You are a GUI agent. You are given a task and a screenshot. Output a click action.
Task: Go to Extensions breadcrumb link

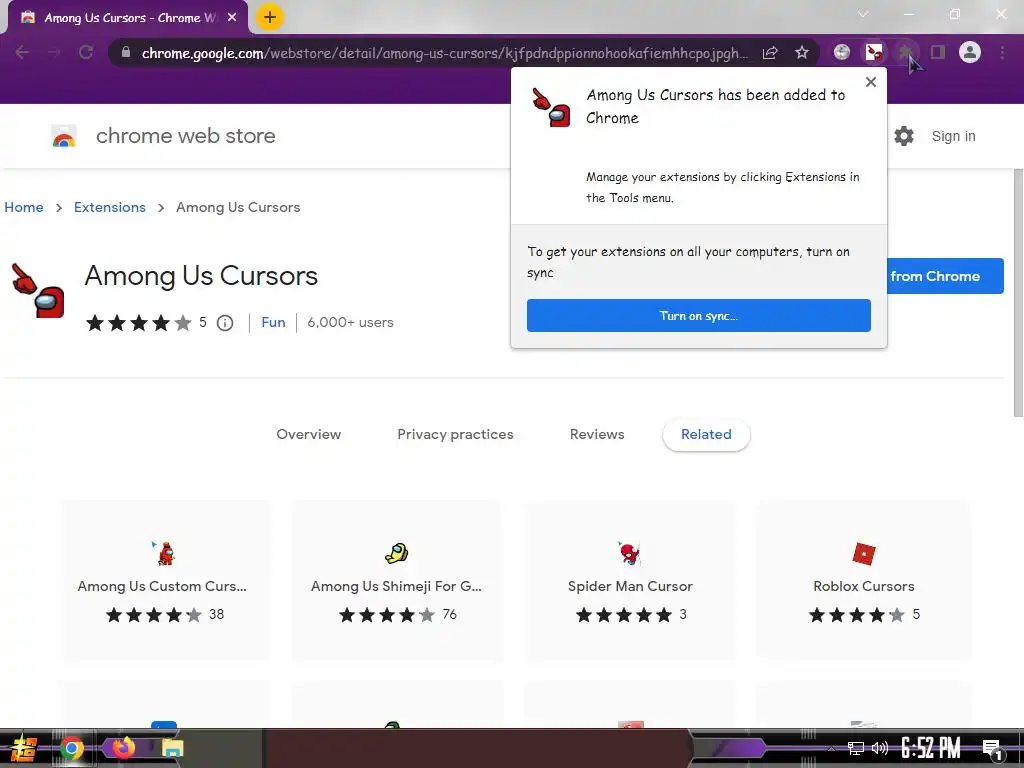click(110, 207)
